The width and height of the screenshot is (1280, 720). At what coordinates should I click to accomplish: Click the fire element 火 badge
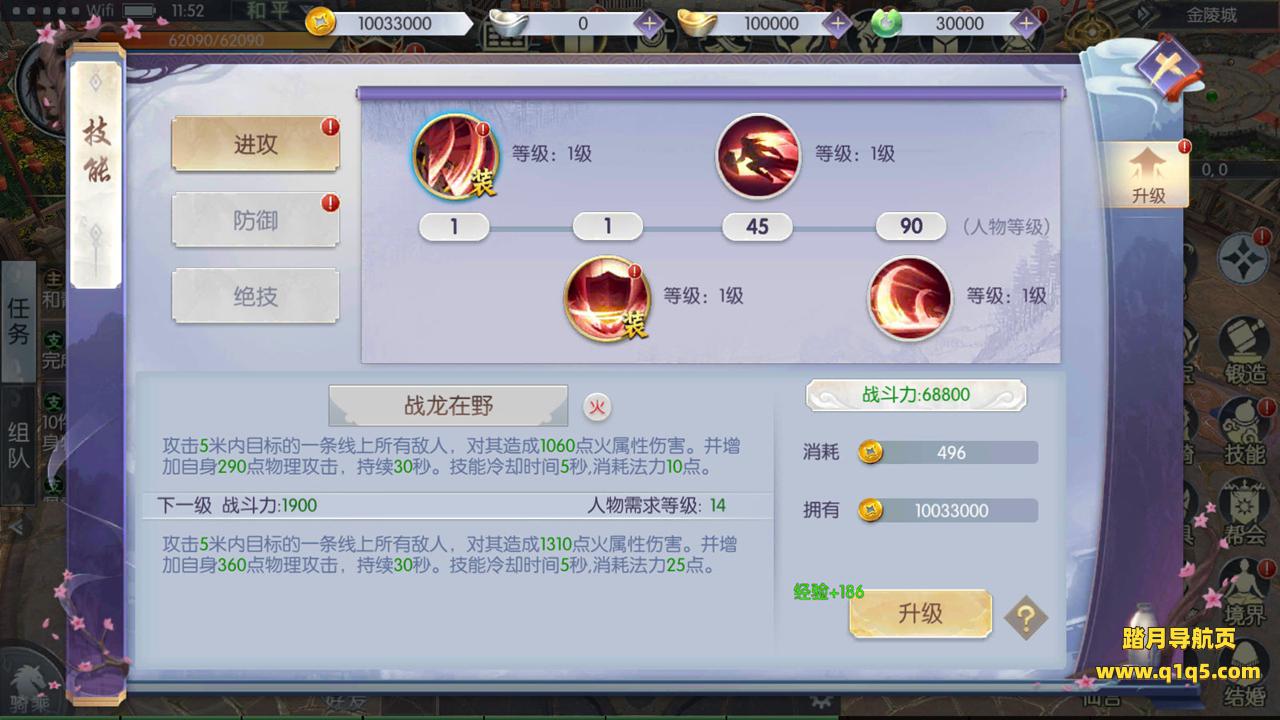(597, 406)
